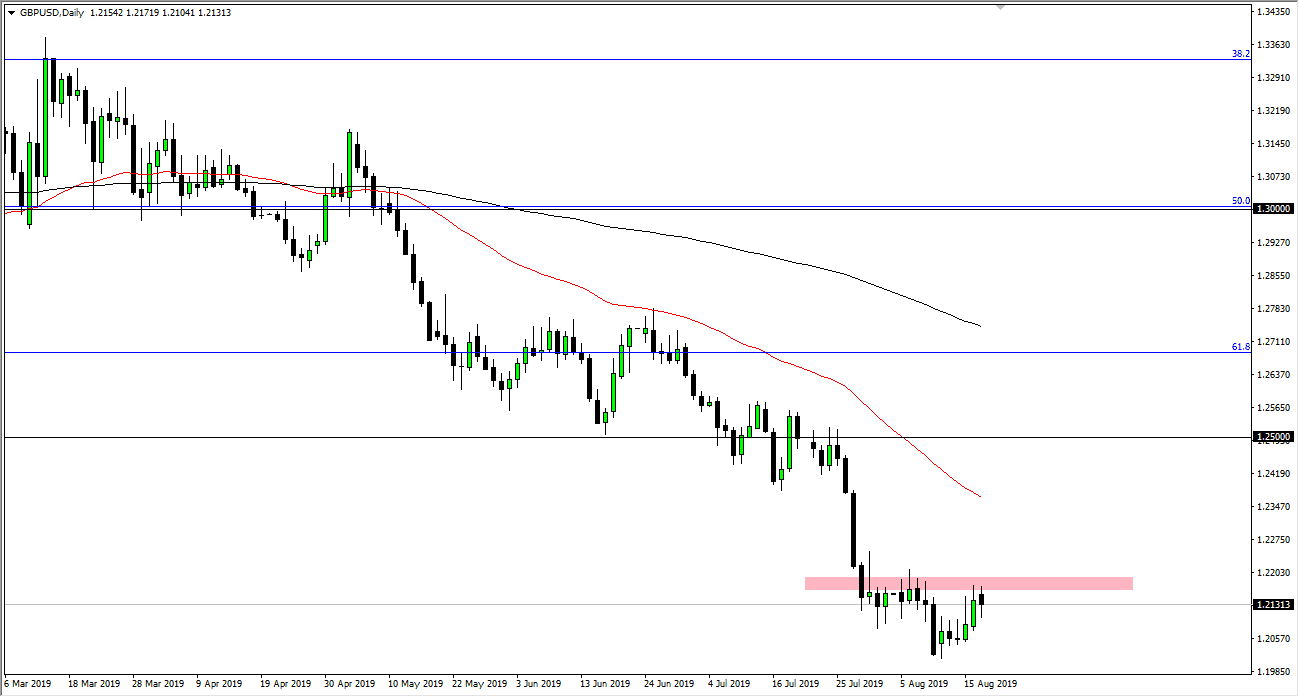Image resolution: width=1299 pixels, height=697 pixels.
Task: Click the 6 Mar 2019 date label
Action: pyautogui.click(x=26, y=685)
